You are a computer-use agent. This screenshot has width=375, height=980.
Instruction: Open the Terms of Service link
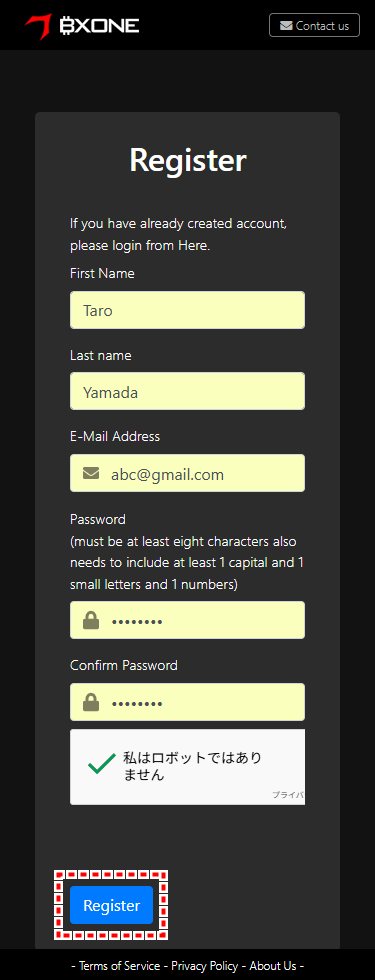click(119, 966)
